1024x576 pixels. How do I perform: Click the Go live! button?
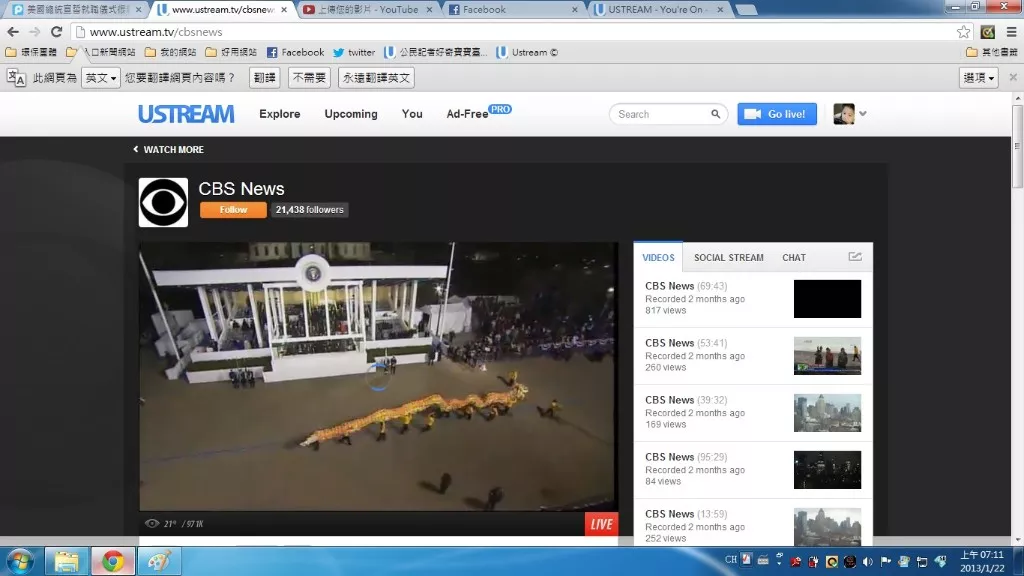click(x=777, y=114)
